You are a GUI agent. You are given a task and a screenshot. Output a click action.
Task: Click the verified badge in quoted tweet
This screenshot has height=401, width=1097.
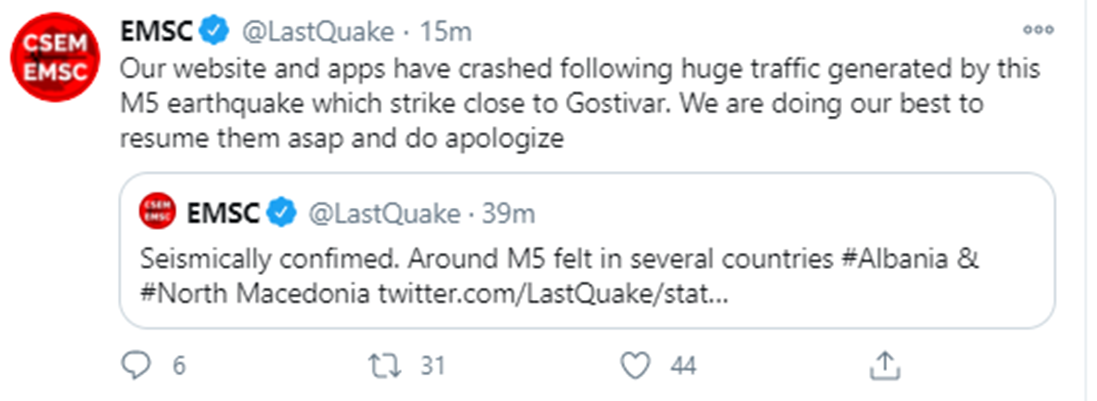(282, 213)
